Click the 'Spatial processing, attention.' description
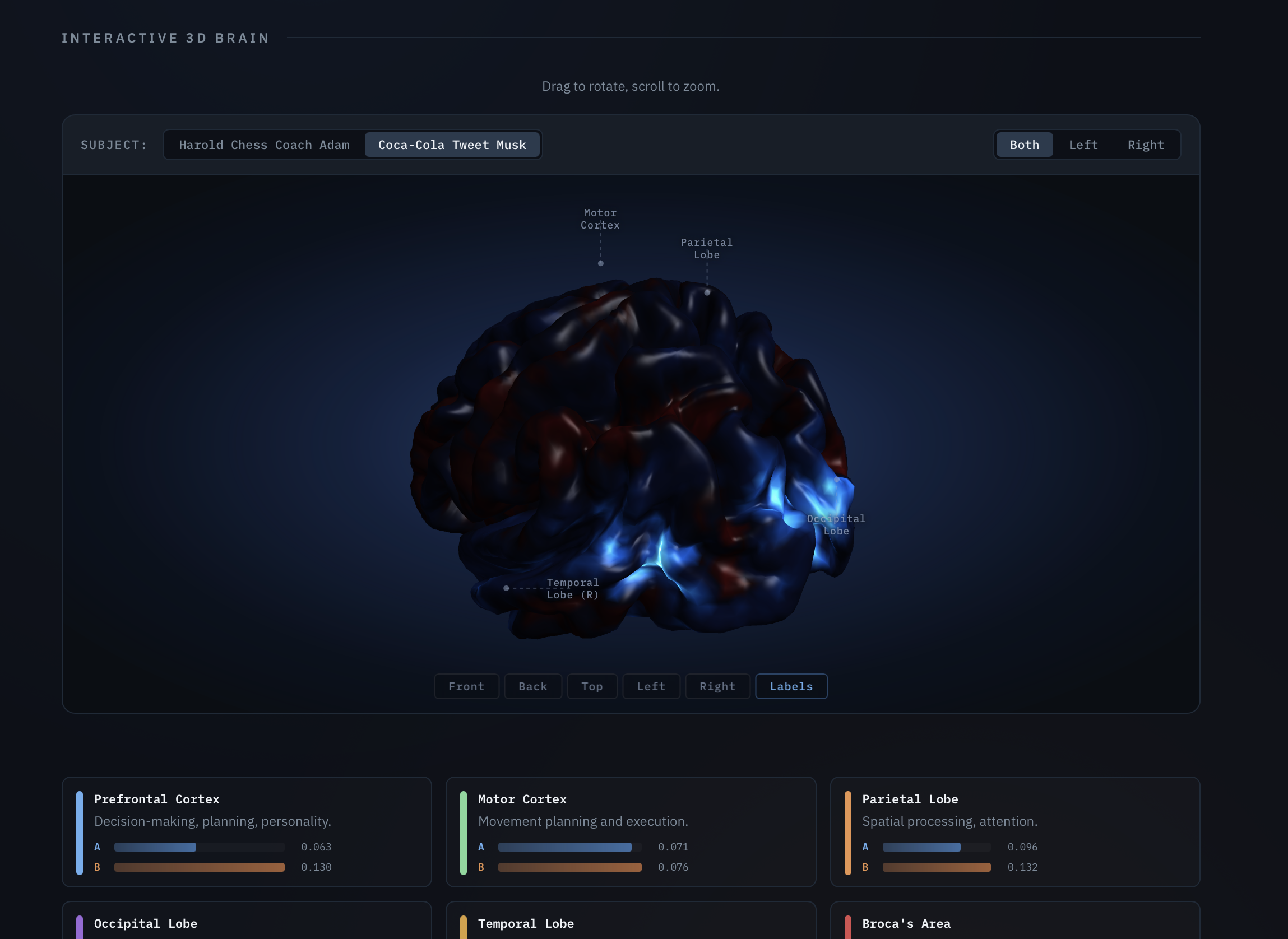 pos(949,821)
